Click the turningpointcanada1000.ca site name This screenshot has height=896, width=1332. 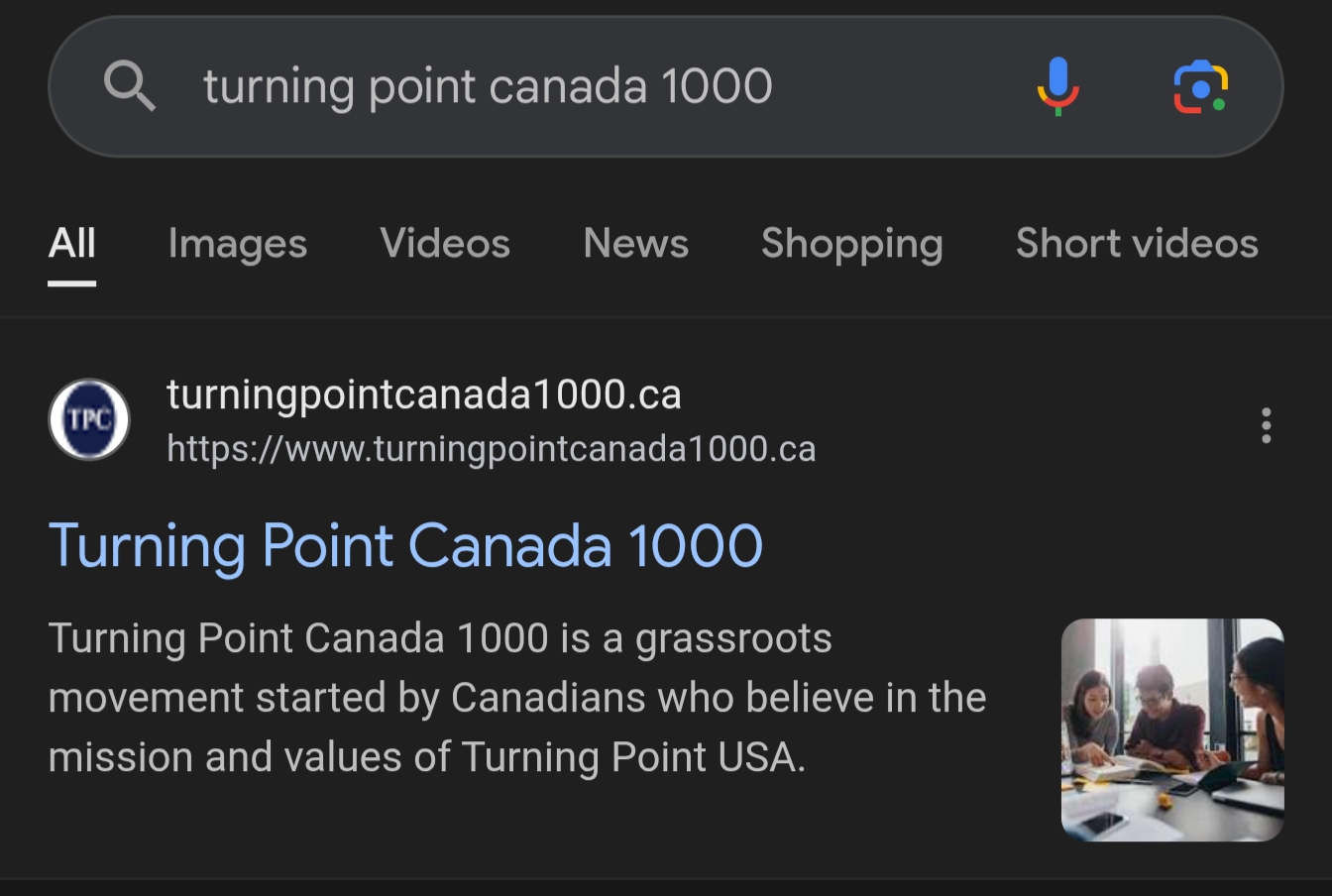tap(424, 394)
